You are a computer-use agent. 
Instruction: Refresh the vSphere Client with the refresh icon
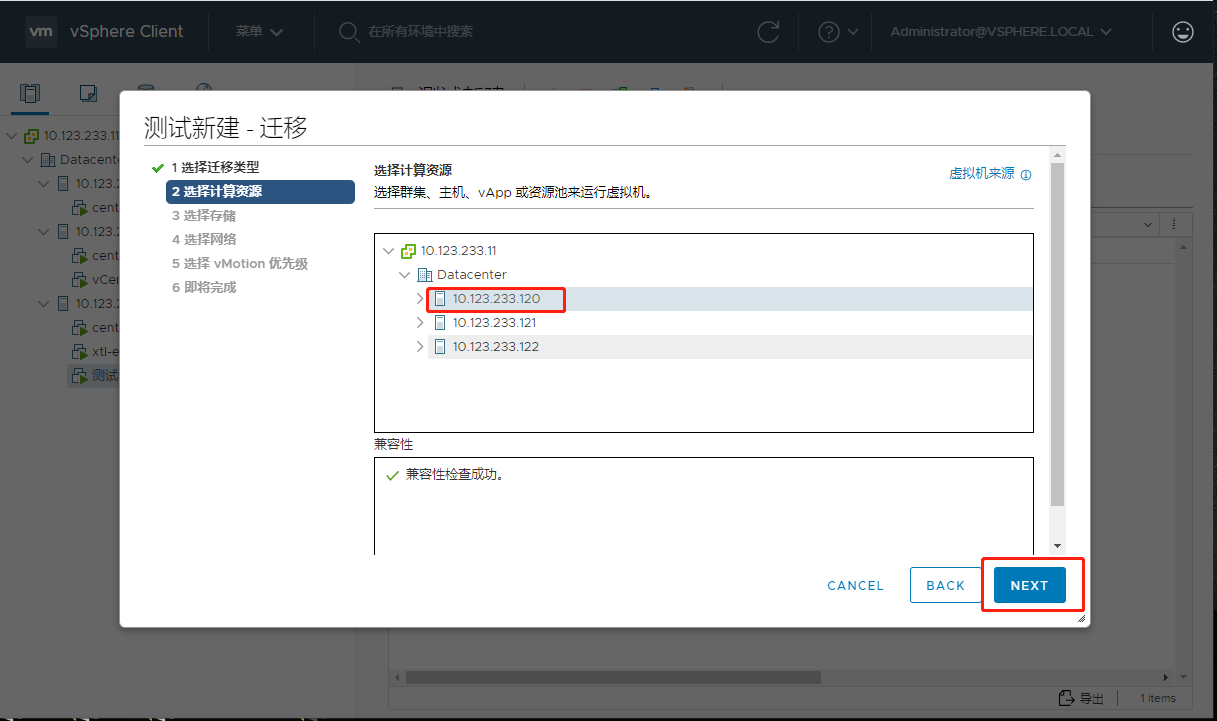(x=768, y=31)
